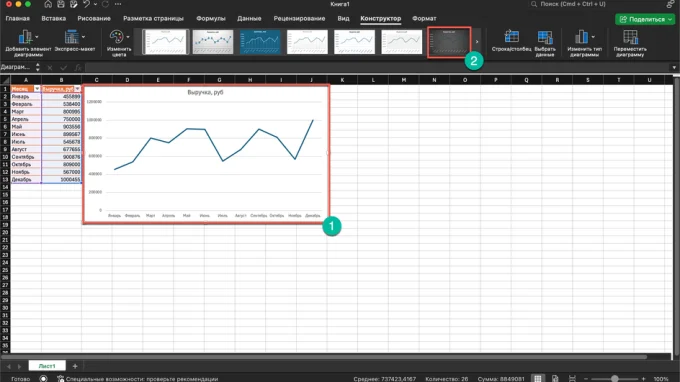
Task: Click the Redo icon
Action: (x=105, y=4)
